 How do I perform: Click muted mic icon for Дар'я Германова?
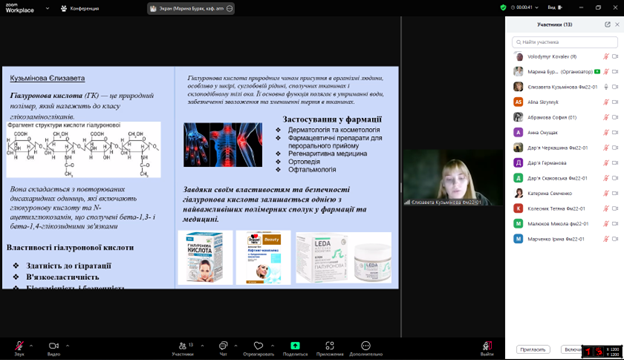(606, 163)
